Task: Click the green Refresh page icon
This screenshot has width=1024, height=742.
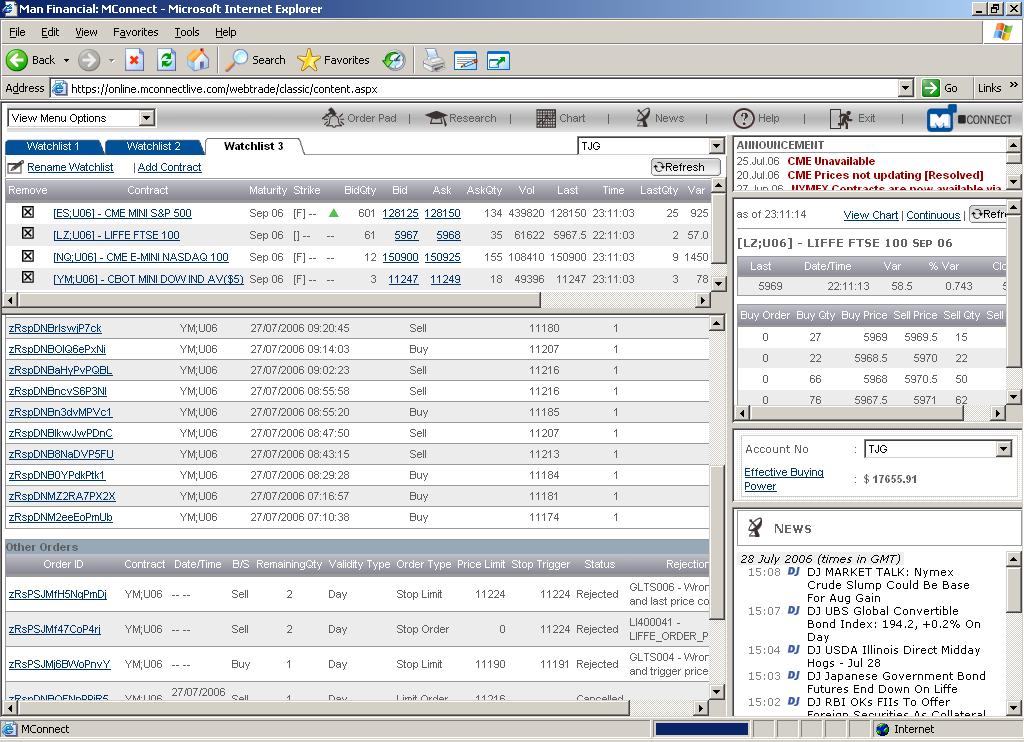Action: 167,60
